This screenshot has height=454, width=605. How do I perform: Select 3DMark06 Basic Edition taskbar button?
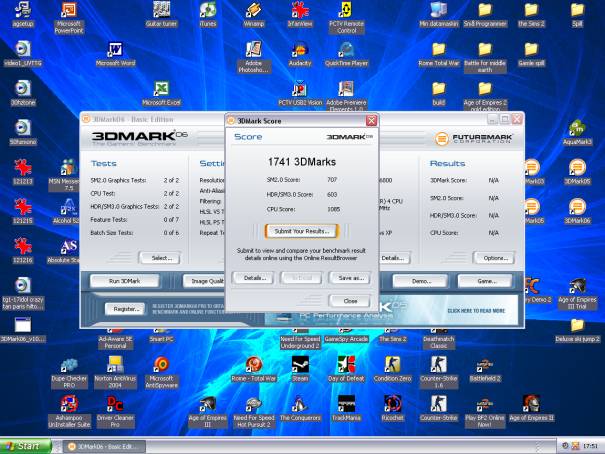(104, 447)
